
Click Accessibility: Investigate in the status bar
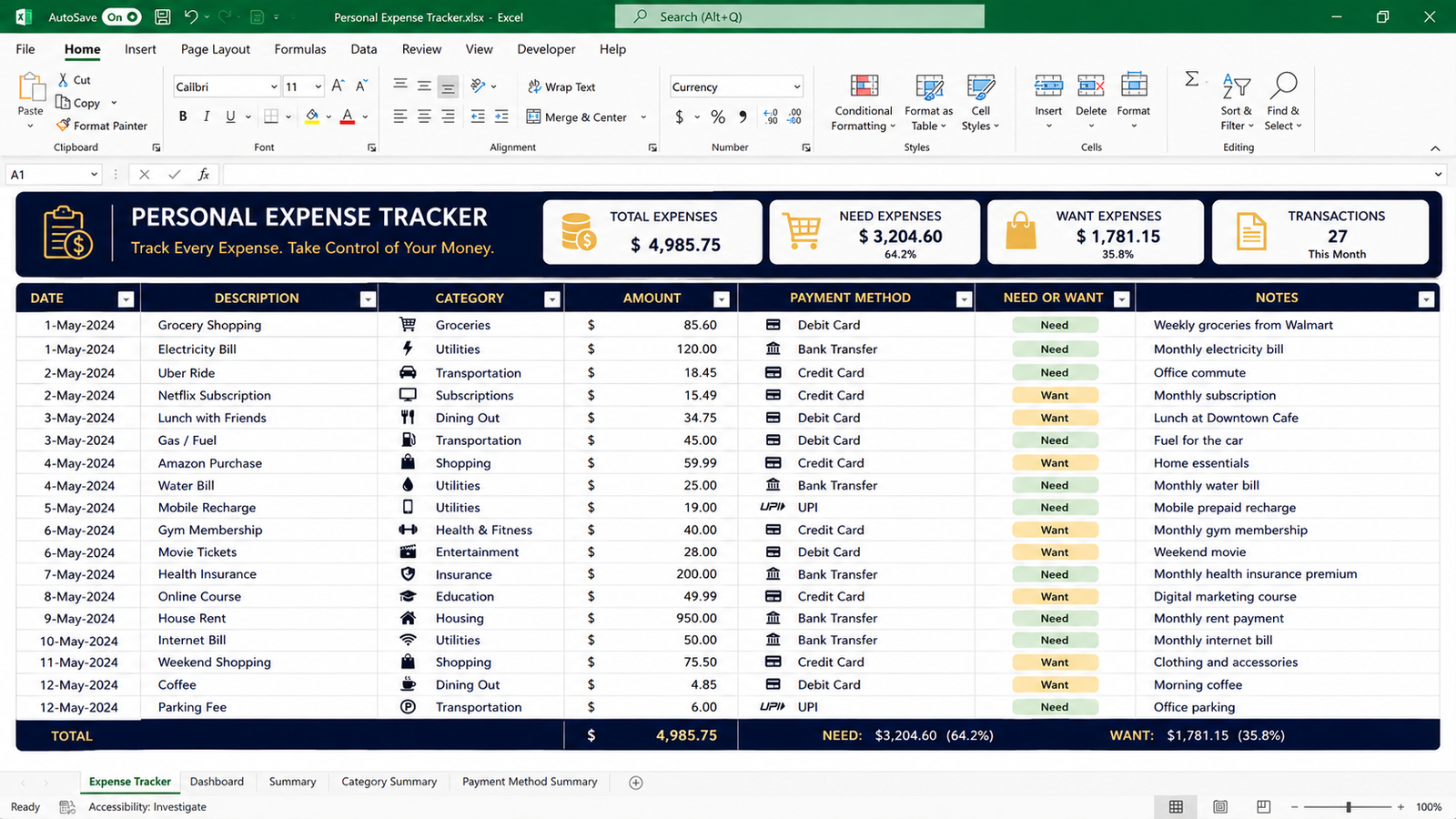(147, 807)
